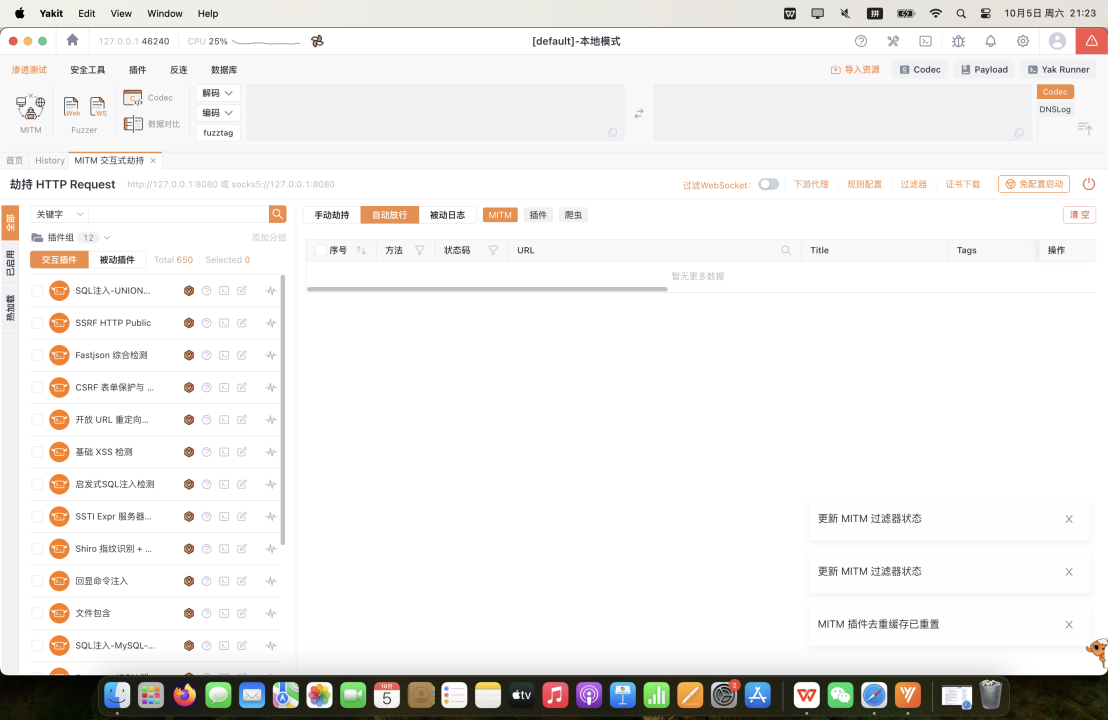Viewport: 1108px width, 720px height.
Task: Switch to the History tab
Action: pos(49,160)
